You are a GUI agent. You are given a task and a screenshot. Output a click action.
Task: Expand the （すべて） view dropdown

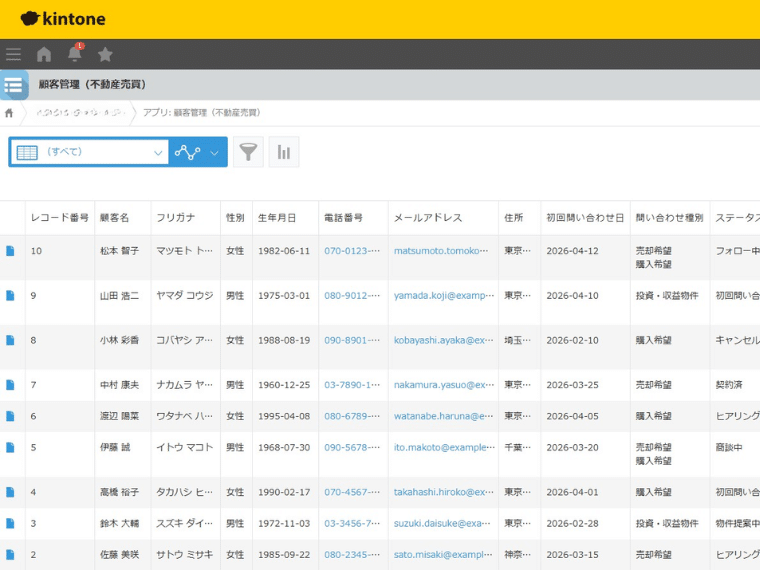pos(89,152)
